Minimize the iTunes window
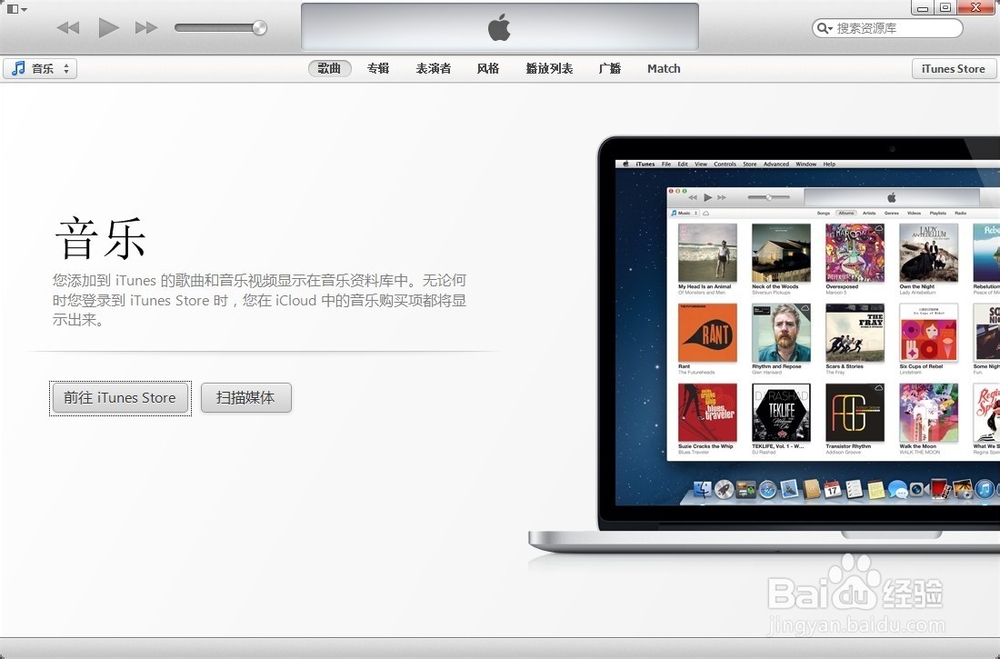Viewport: 1000px width, 659px height. coord(922,8)
